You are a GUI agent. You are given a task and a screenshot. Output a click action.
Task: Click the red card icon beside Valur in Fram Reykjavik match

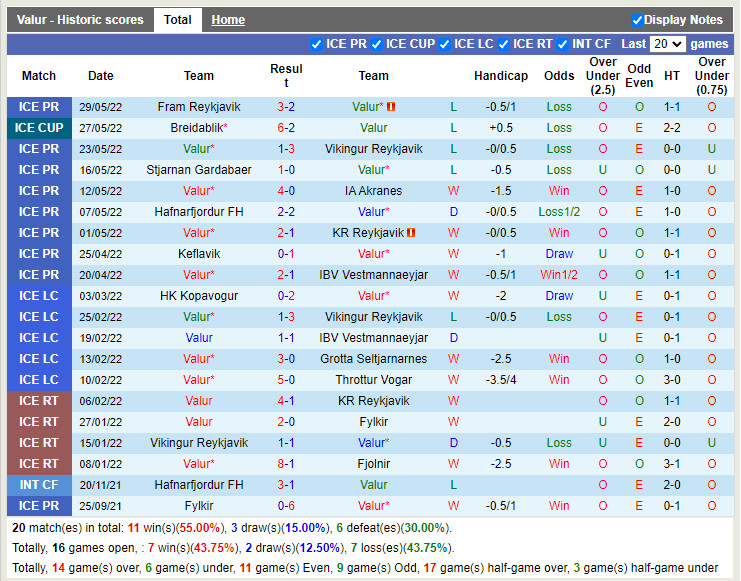point(392,107)
